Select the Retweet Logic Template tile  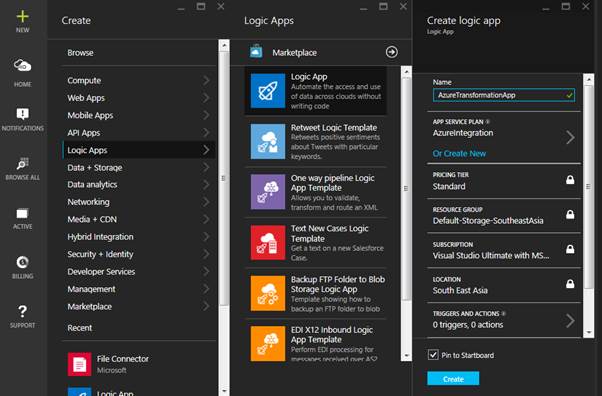[x=316, y=141]
